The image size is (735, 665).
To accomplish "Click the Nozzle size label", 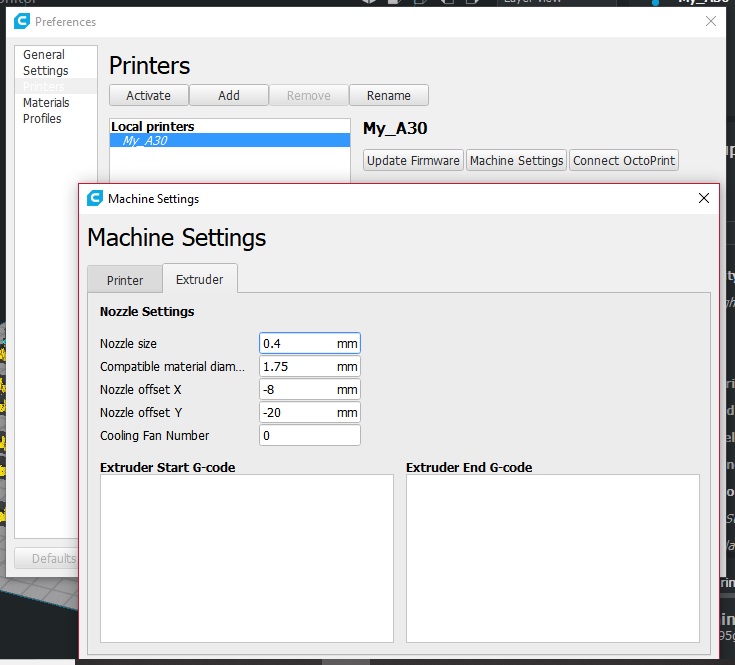I will [x=128, y=343].
